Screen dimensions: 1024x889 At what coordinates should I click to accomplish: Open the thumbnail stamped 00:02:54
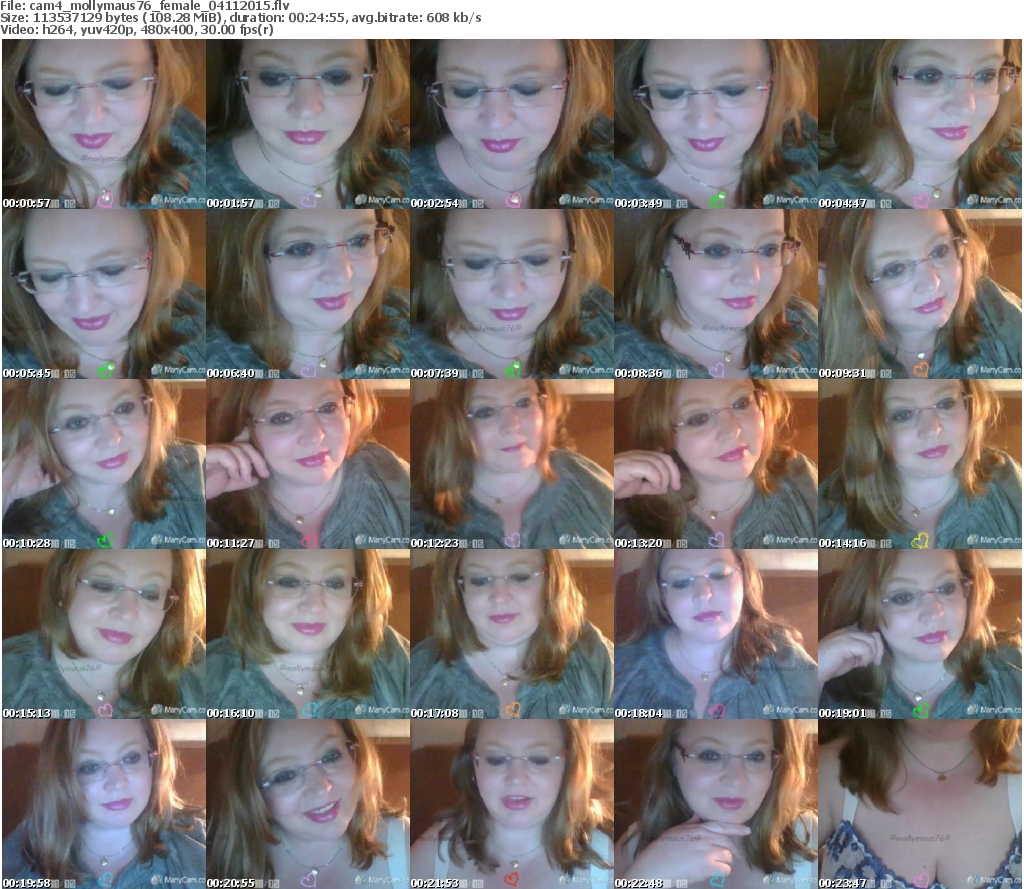[512, 124]
